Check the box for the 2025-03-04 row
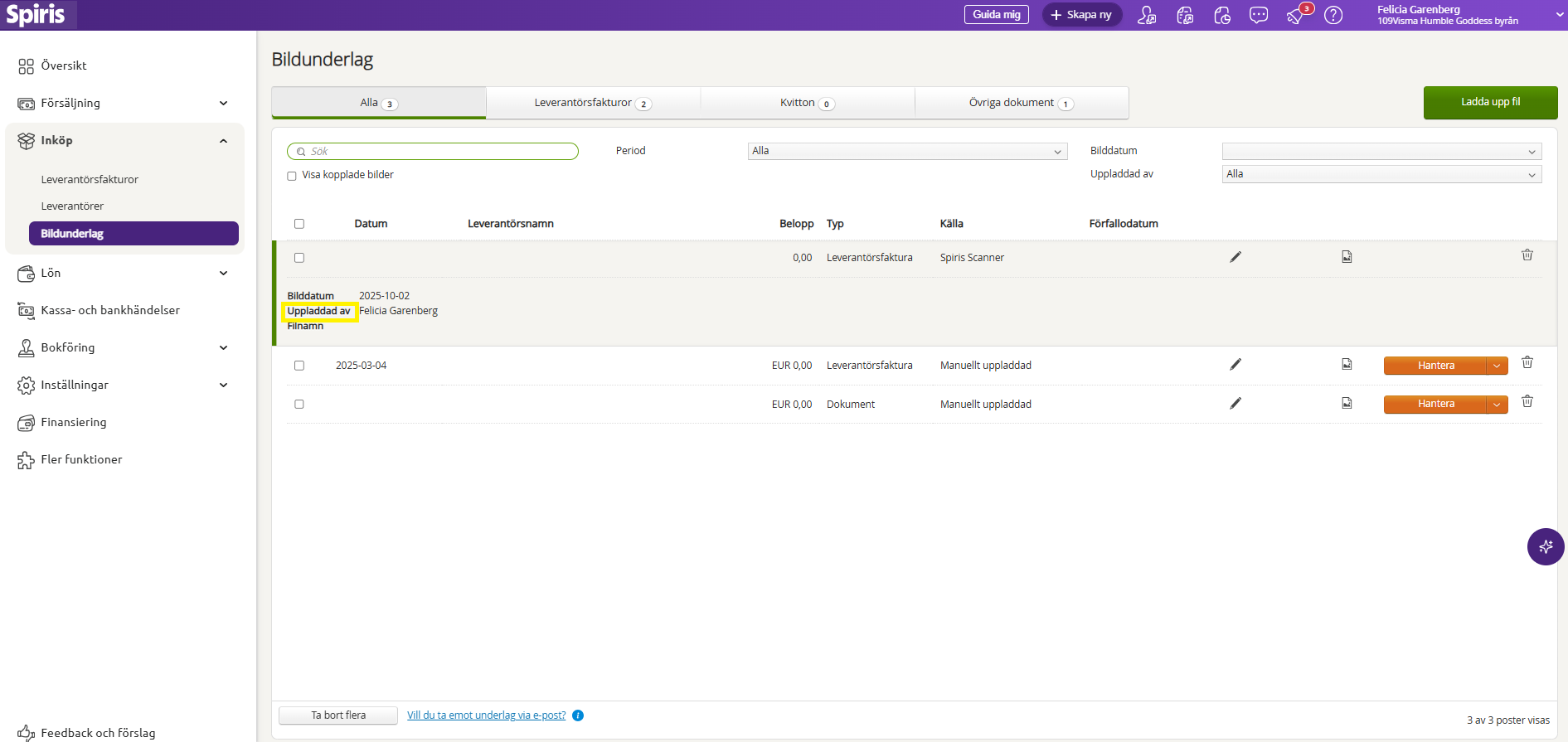Image resolution: width=1568 pixels, height=742 pixels. 299,366
